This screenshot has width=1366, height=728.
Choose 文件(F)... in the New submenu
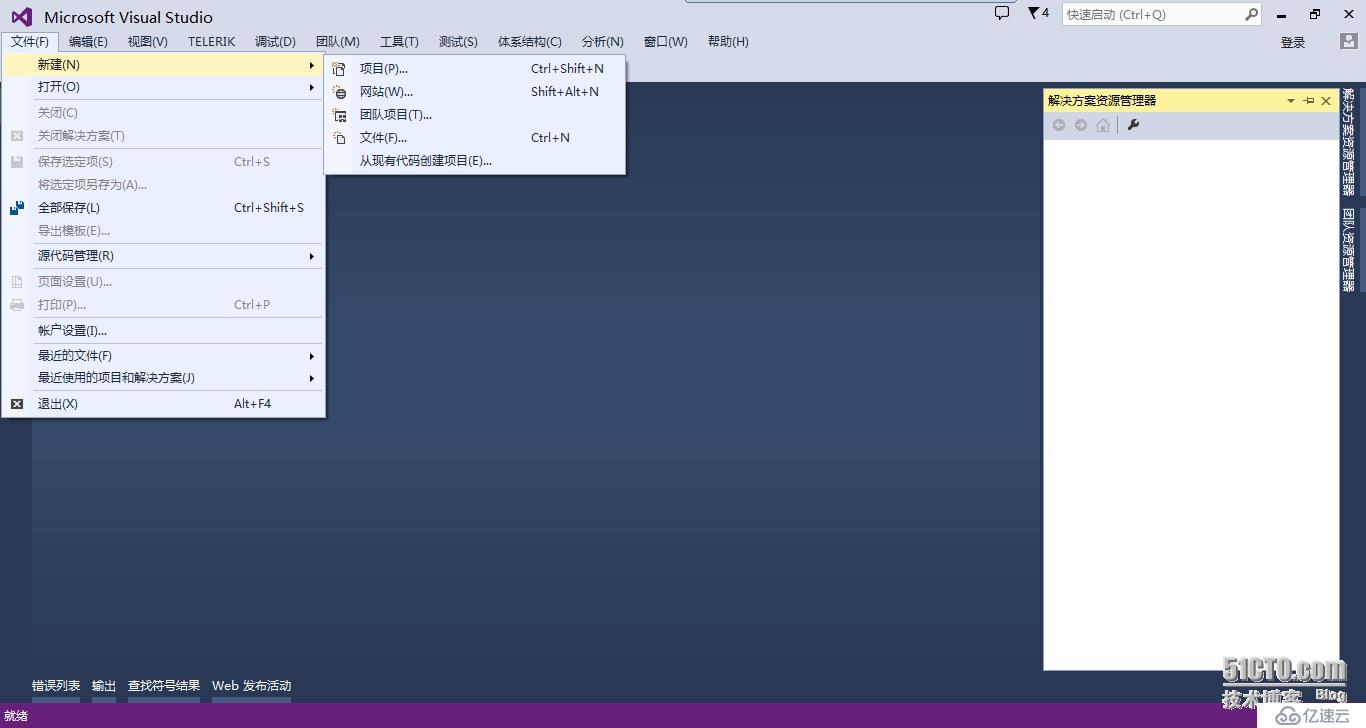coord(475,138)
